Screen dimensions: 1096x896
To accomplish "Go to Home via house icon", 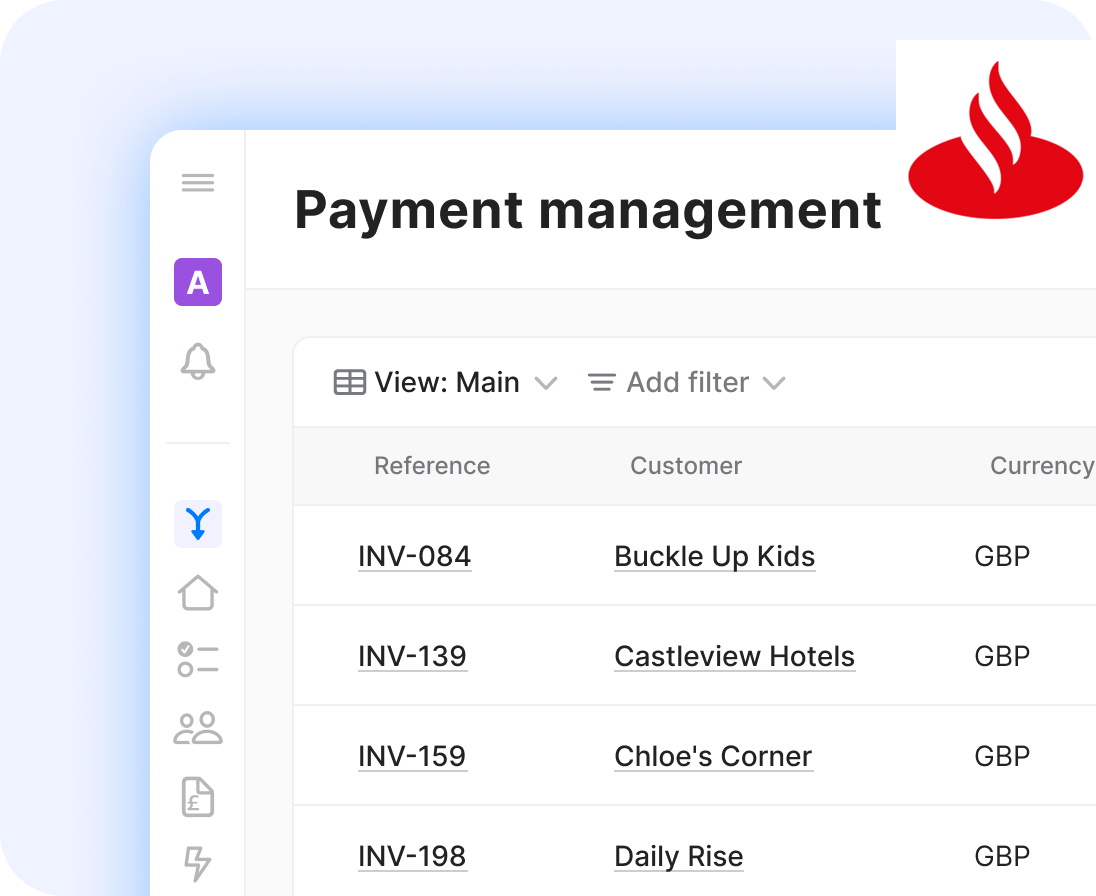I will [198, 592].
